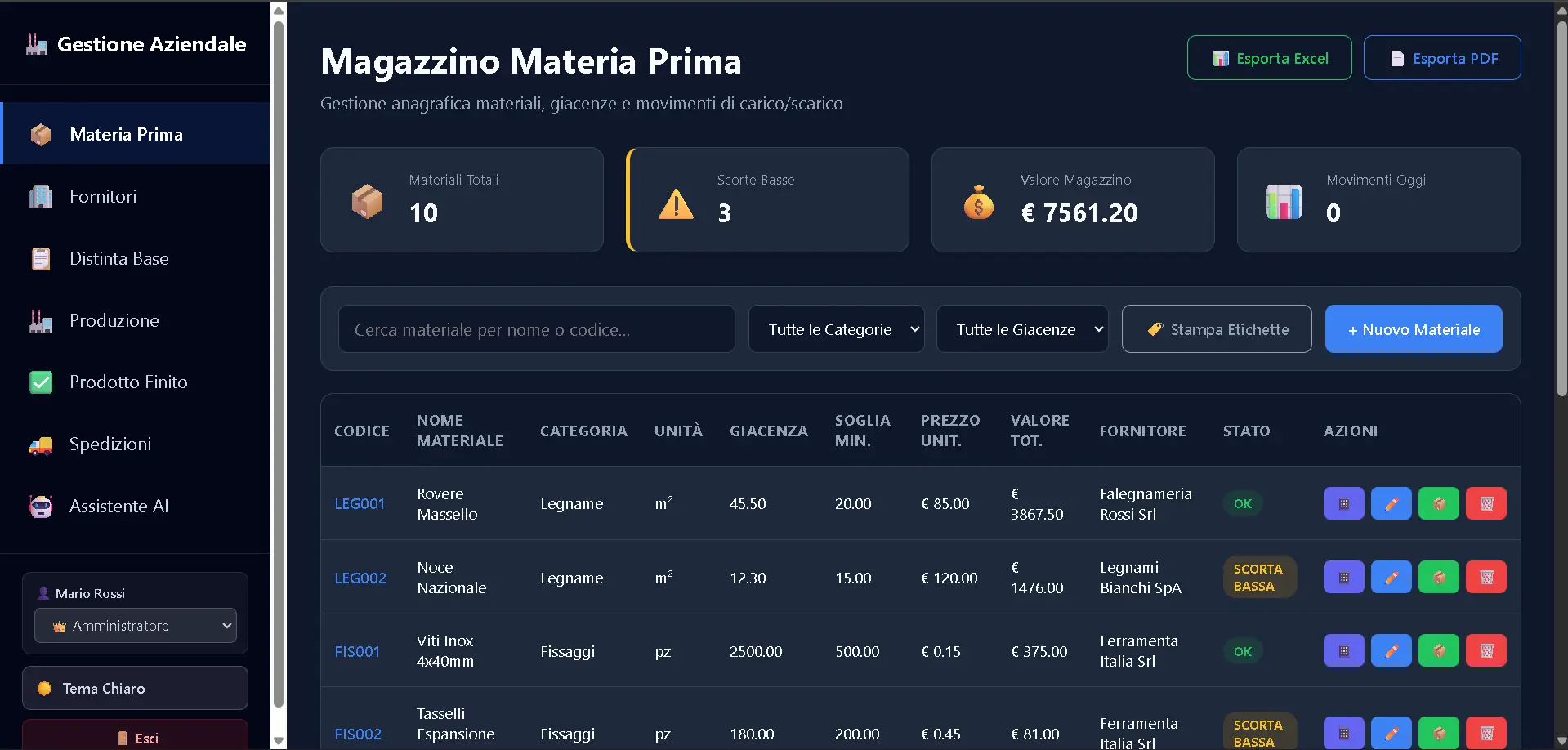This screenshot has width=1568, height=750.
Task: Click the green box icon for LEG001
Action: point(1439,503)
